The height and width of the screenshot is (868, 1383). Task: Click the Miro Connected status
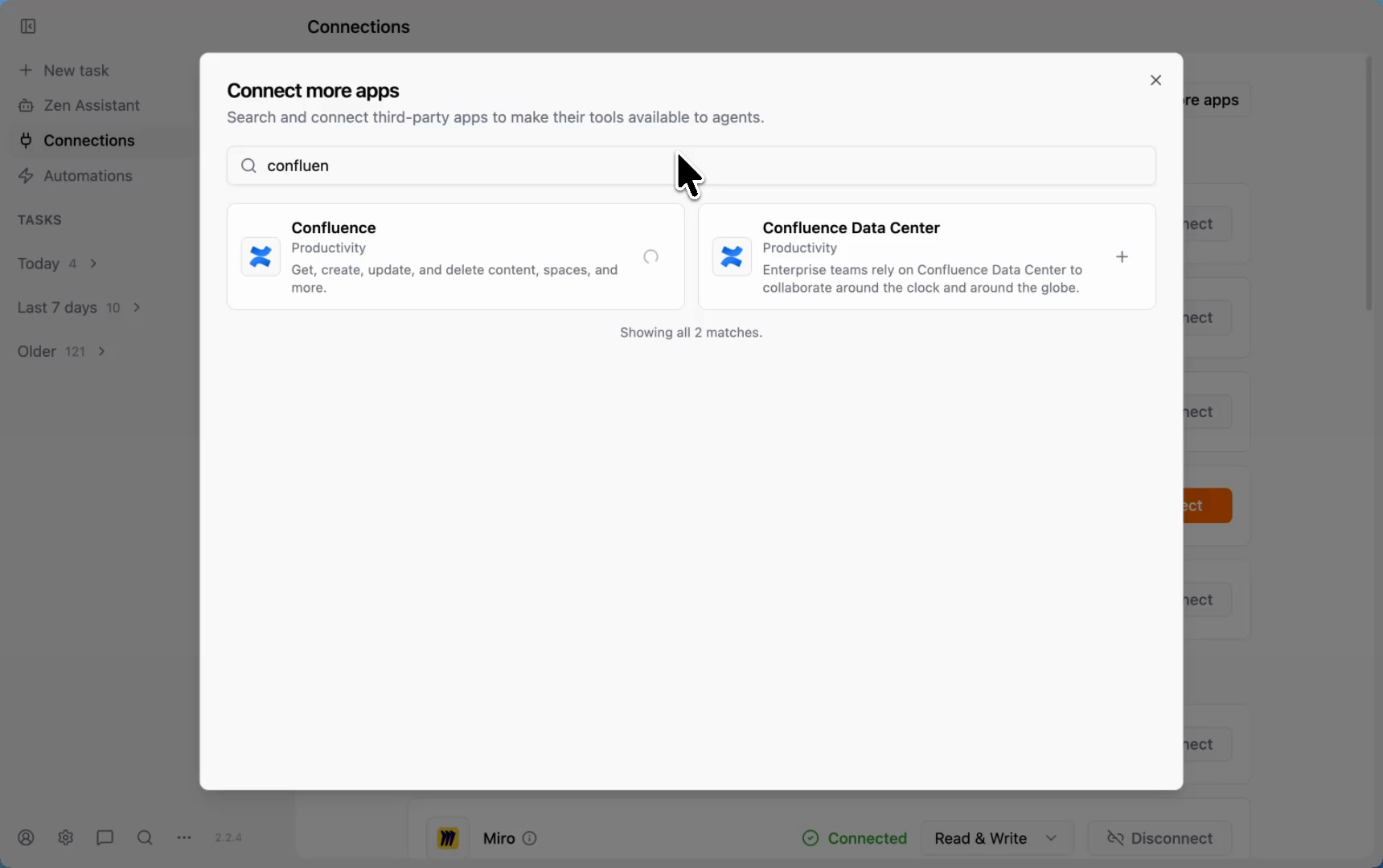click(x=855, y=838)
